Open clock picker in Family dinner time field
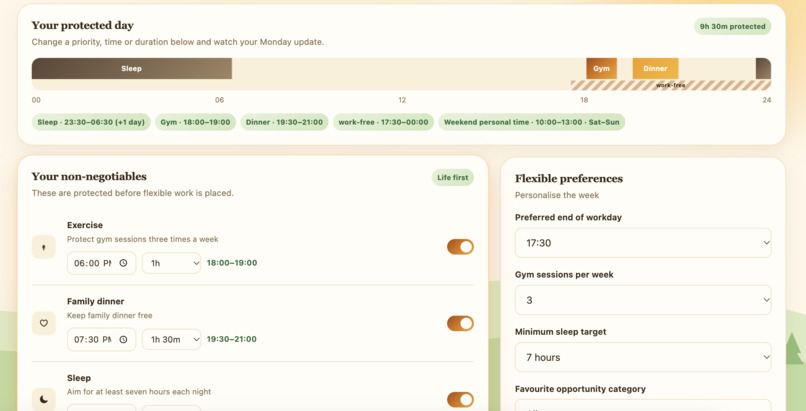Viewport: 806px width, 411px height. click(123, 340)
